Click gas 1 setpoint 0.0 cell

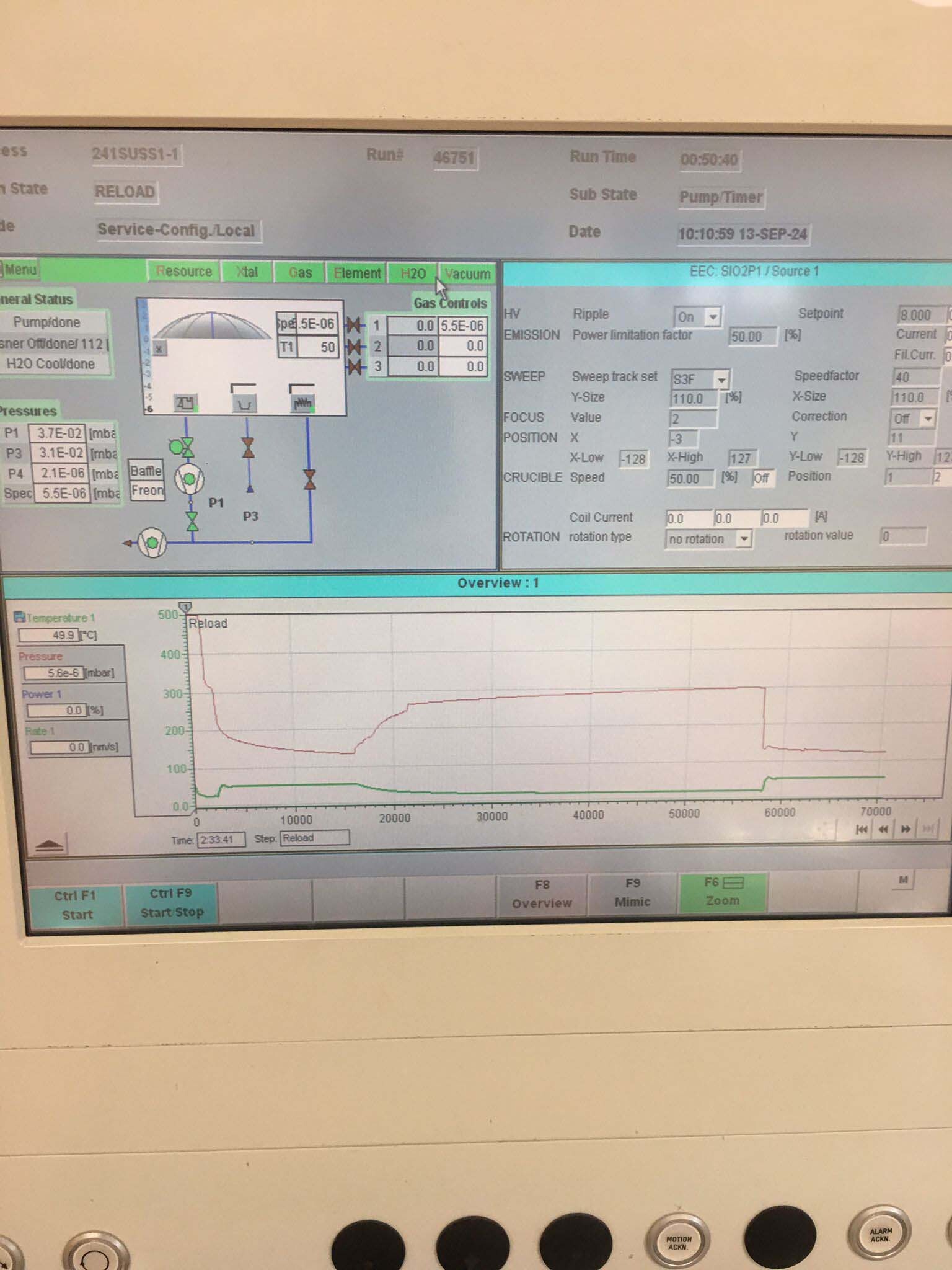click(x=412, y=326)
